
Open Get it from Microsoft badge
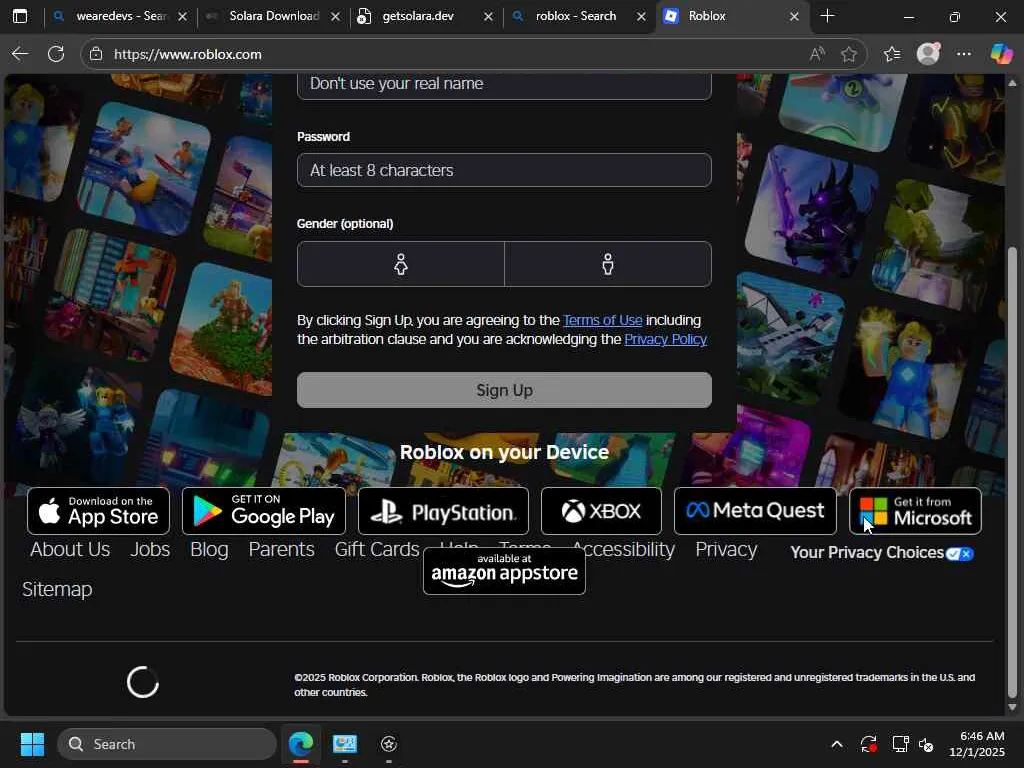pyautogui.click(x=916, y=511)
